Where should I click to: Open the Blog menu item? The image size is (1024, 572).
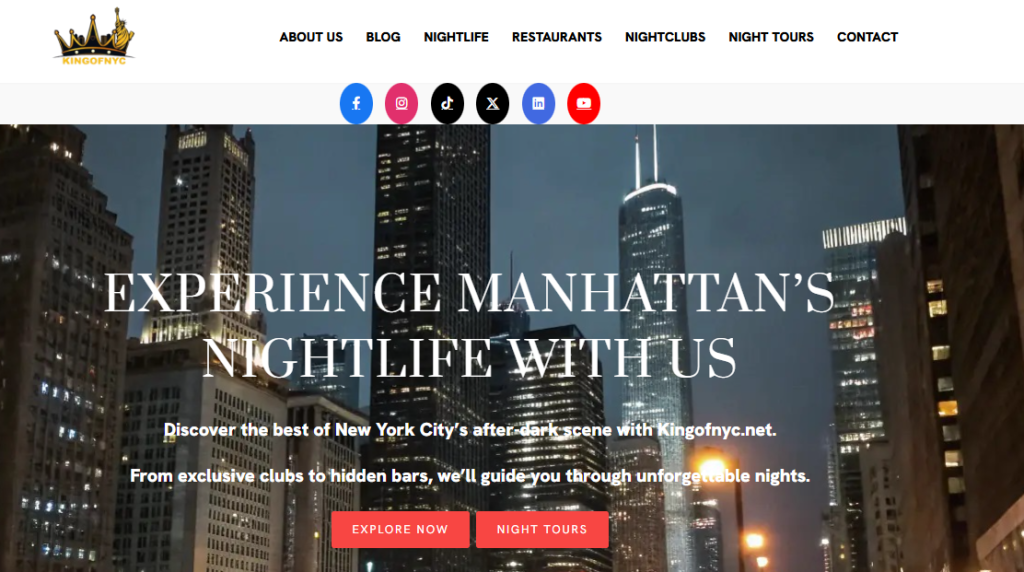[x=383, y=37]
